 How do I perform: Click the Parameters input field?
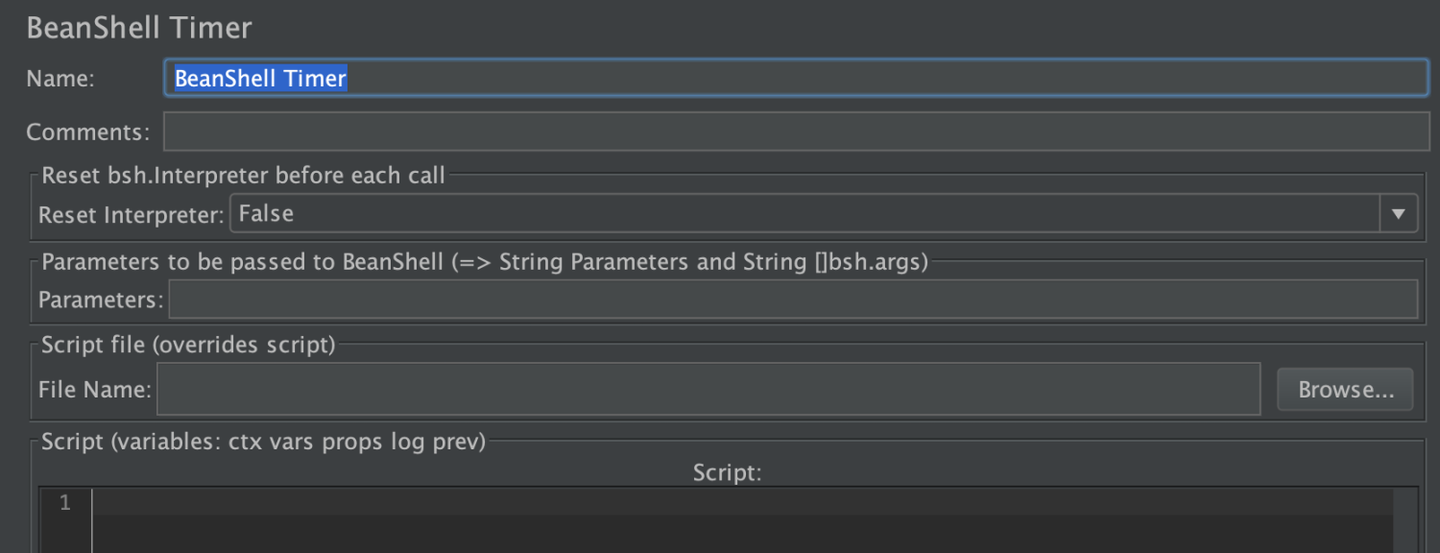792,299
